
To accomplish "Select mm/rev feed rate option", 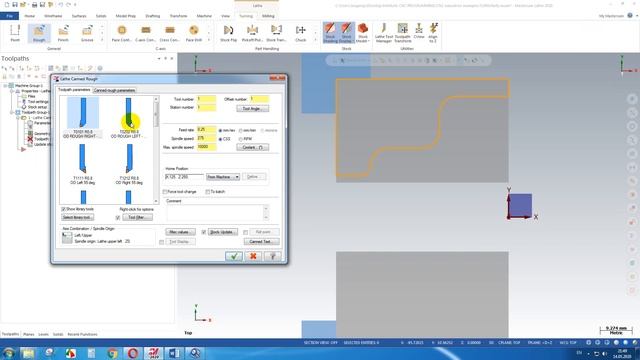I will [x=220, y=131].
